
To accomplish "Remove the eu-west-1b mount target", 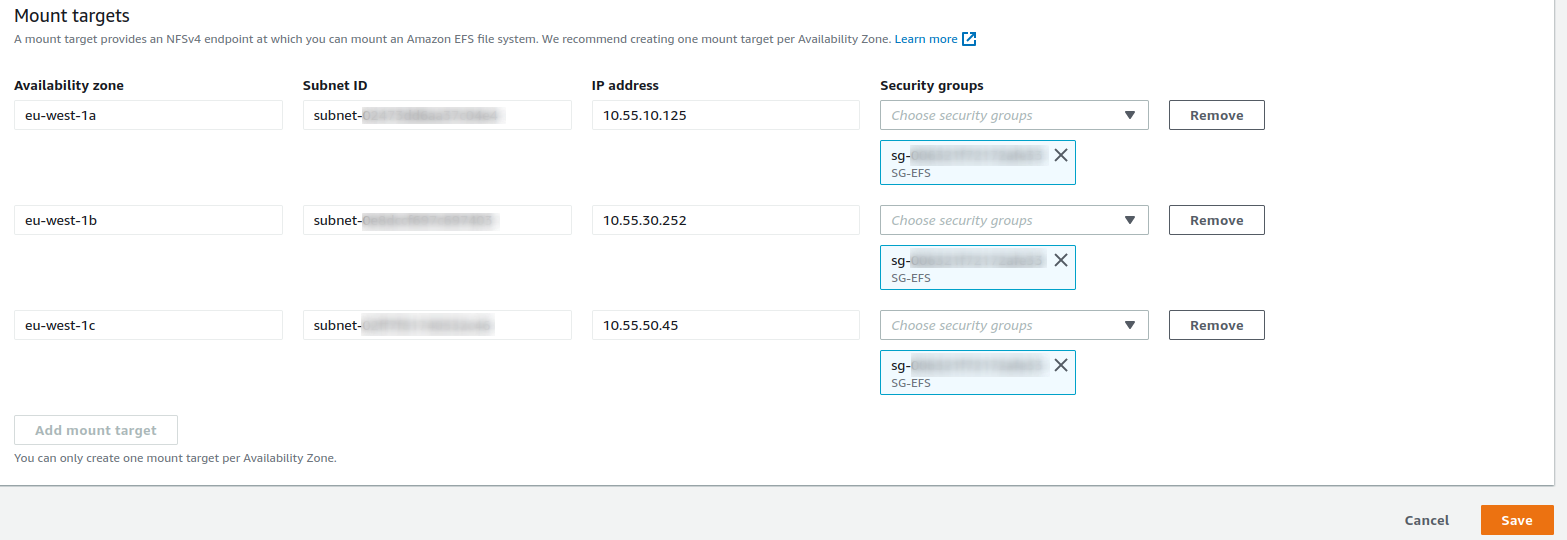I will pos(1216,220).
